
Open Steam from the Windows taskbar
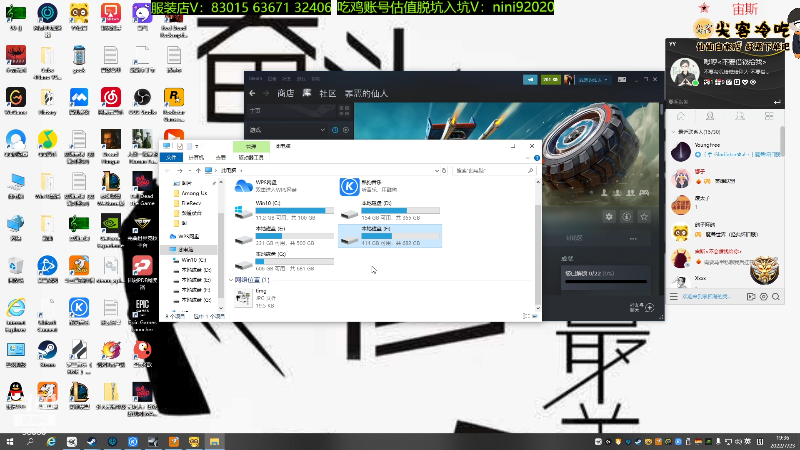(x=91, y=442)
